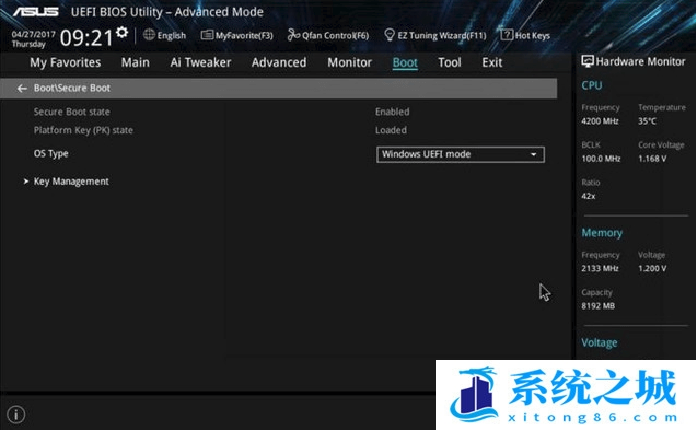
Task: Click the EZ Tuning Wizard lightbulb icon
Action: pyautogui.click(x=389, y=35)
